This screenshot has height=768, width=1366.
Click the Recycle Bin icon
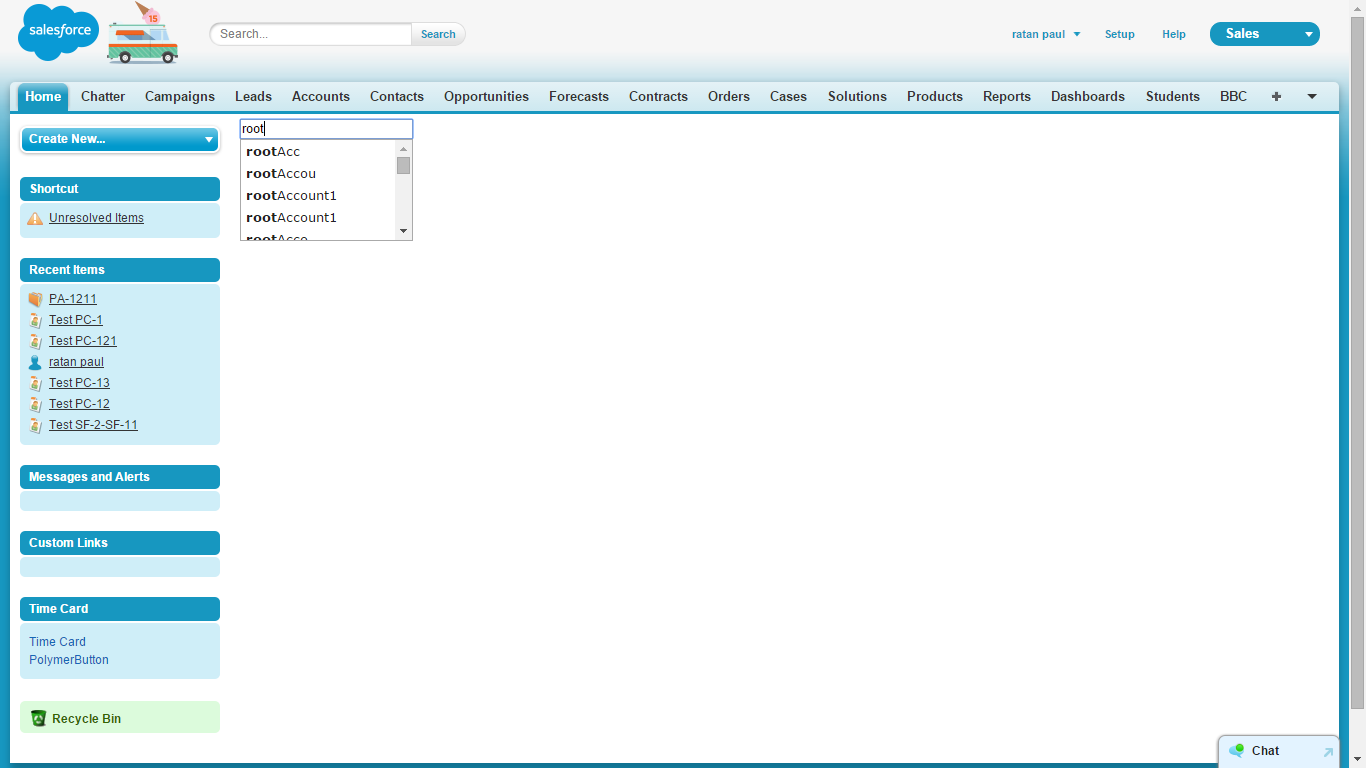[x=39, y=718]
